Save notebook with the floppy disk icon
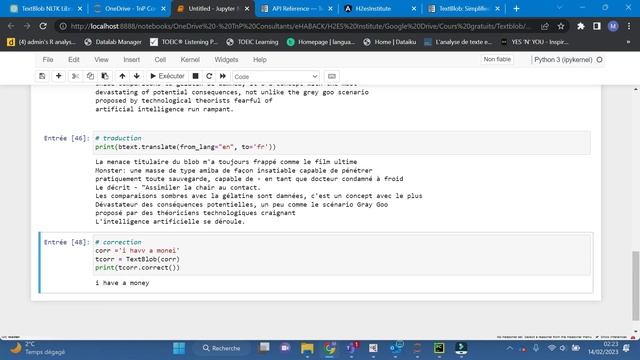 point(42,76)
